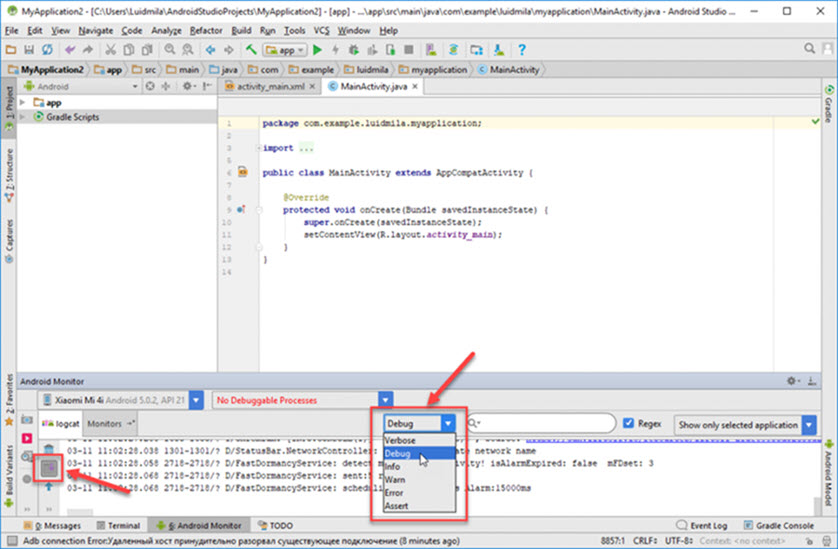Clear logcat with the trash can icon
Image resolution: width=838 pixels, height=549 pixels.
49,448
